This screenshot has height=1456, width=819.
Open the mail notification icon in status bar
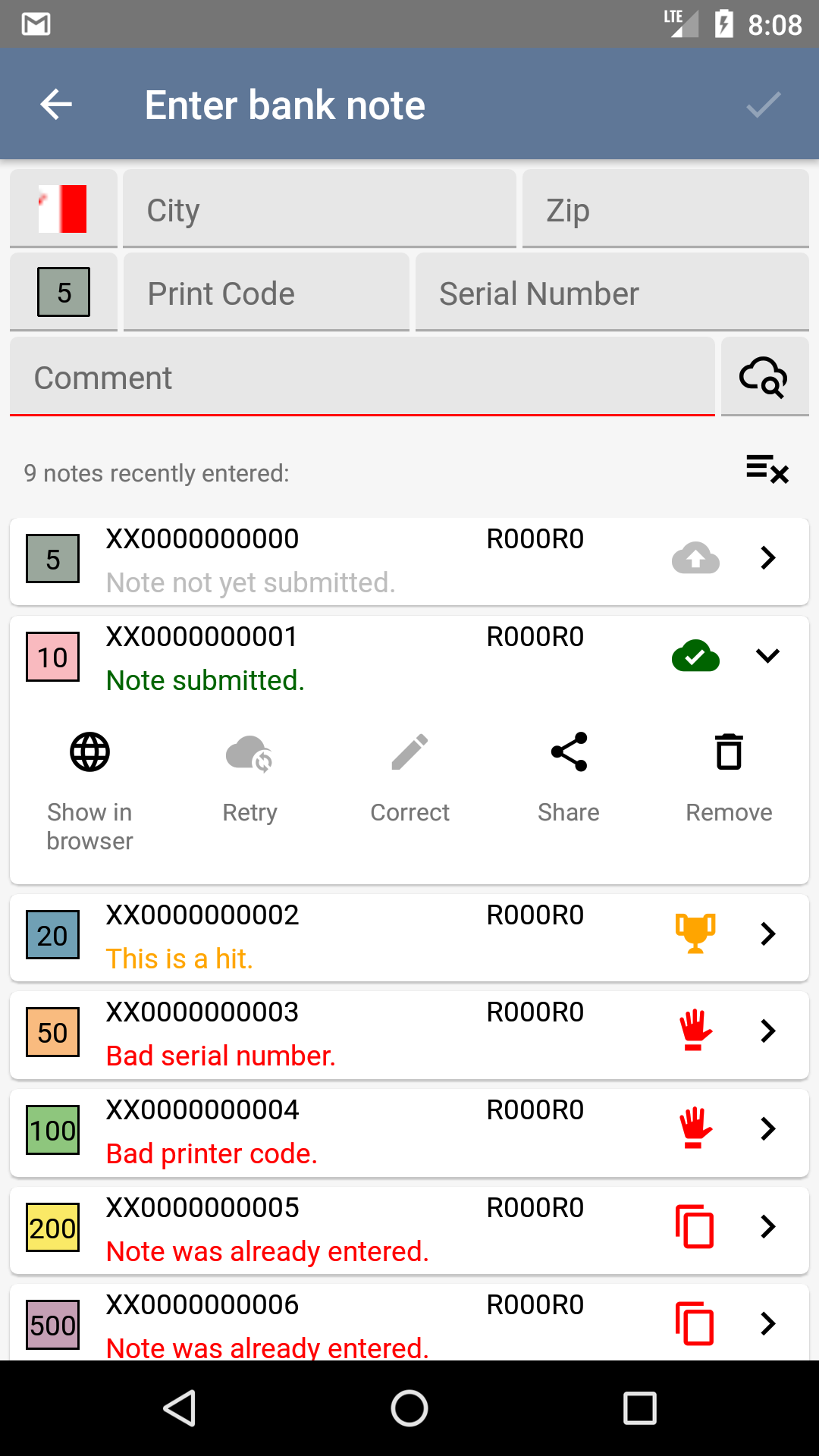point(36,24)
